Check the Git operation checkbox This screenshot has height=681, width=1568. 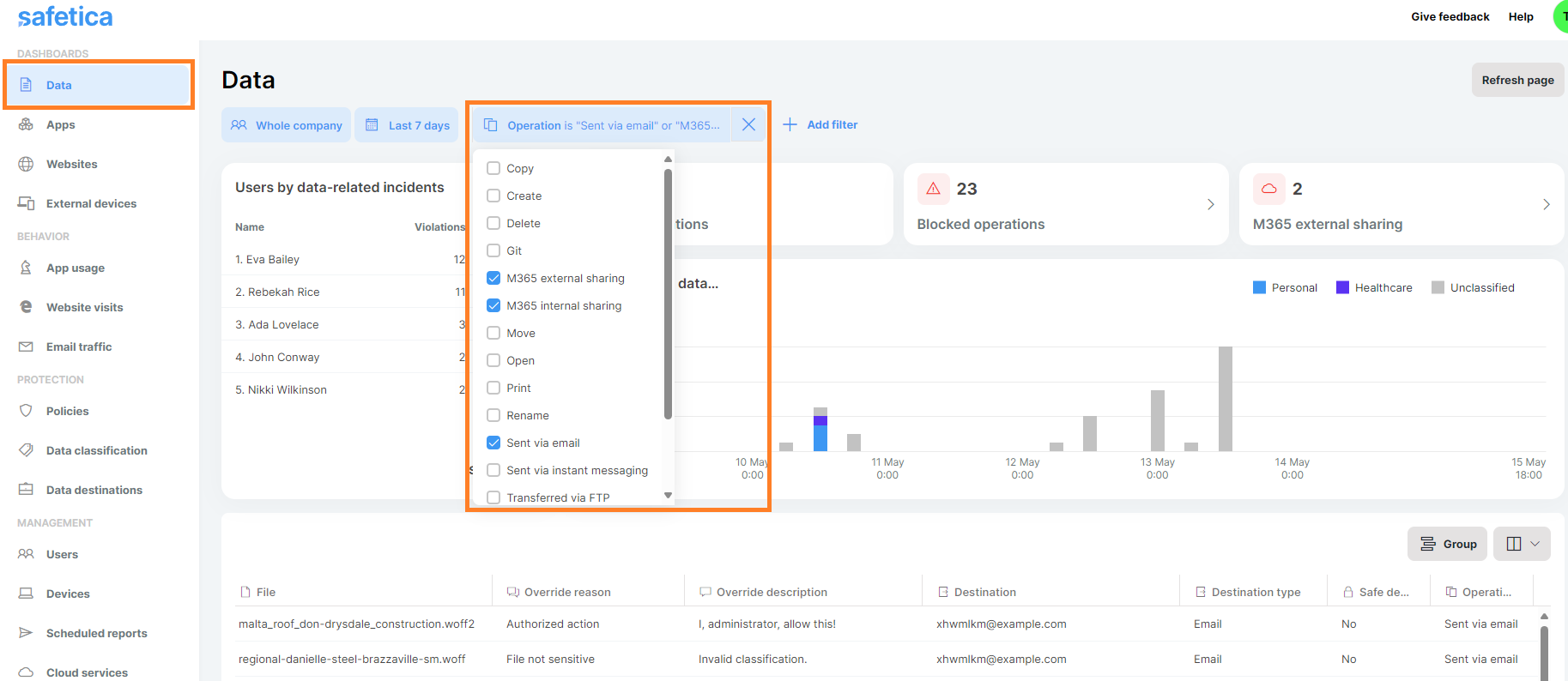(493, 250)
